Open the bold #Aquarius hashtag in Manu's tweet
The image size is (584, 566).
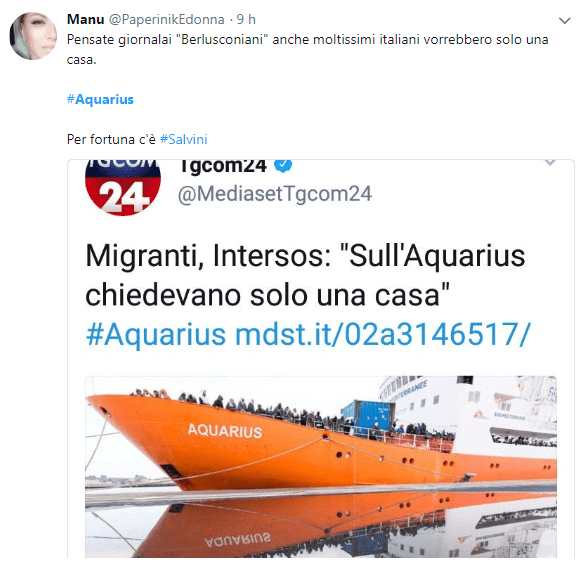(x=100, y=99)
